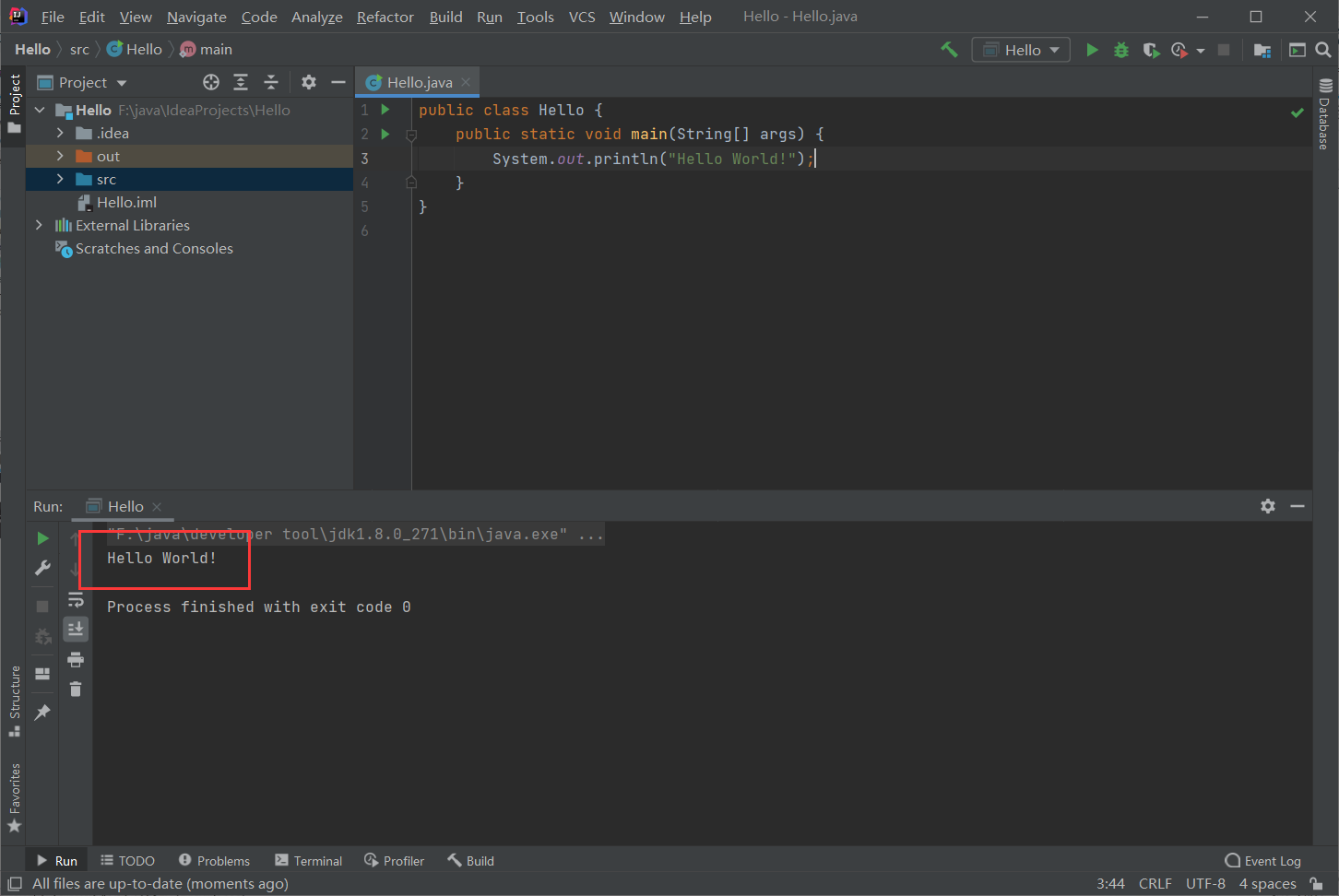Click the trash icon to clear console
Screen dimensions: 1339x896
point(76,690)
